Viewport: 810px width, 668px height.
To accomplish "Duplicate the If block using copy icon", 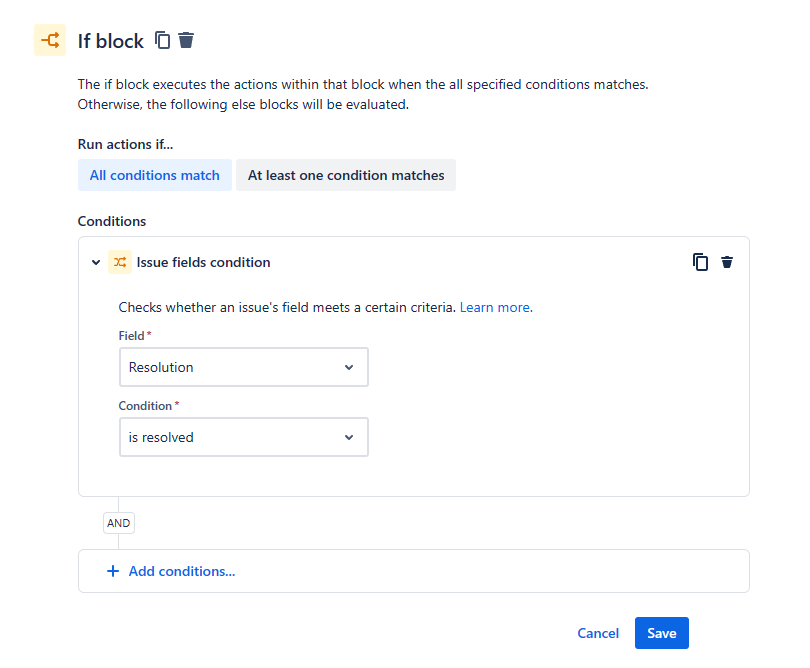I will coord(163,41).
